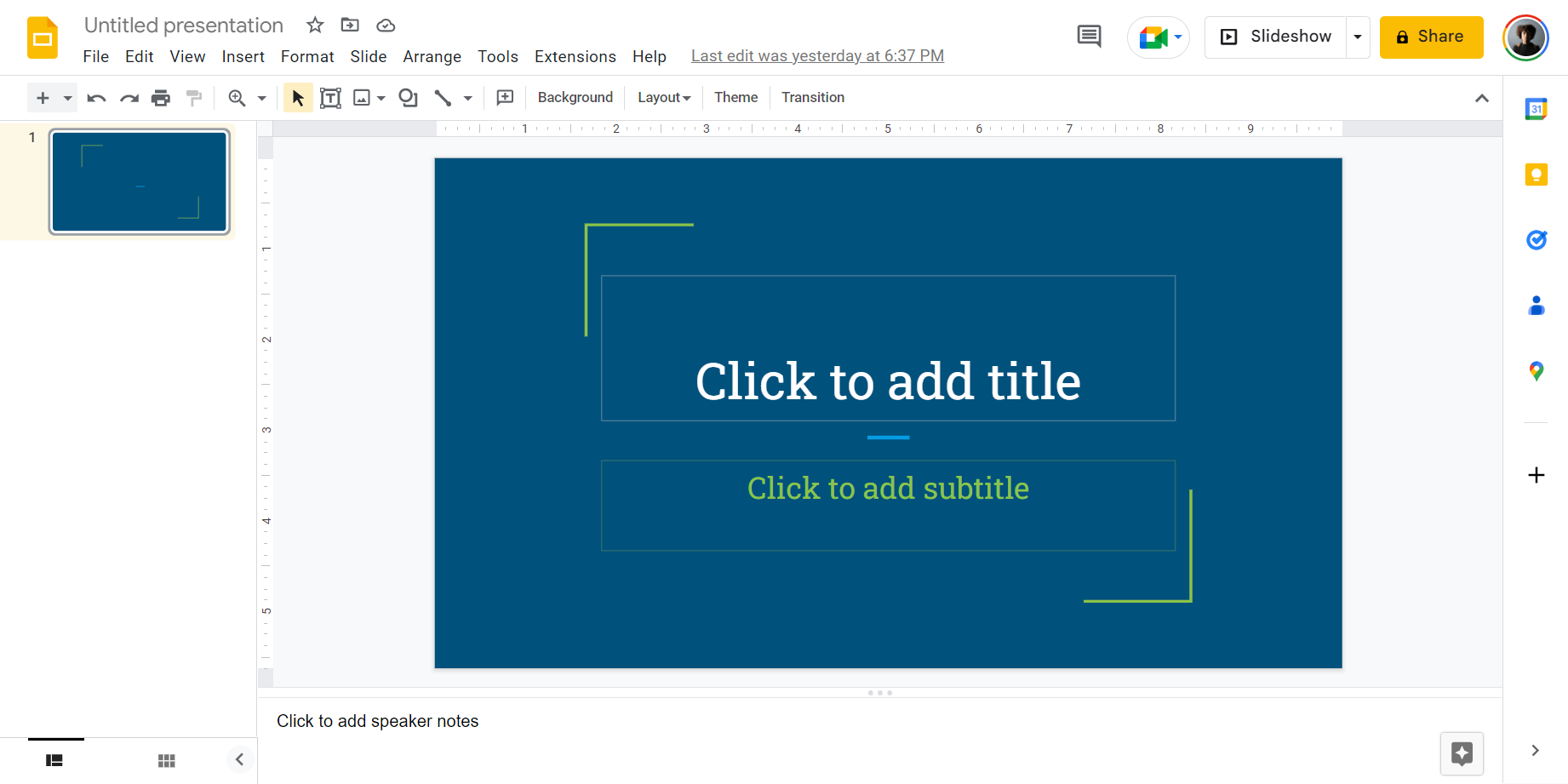Click the Share button

tap(1431, 37)
